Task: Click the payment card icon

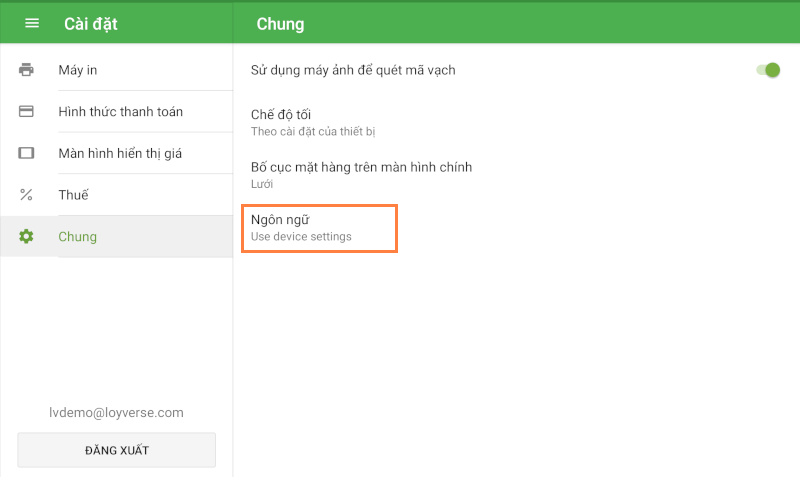Action: click(x=26, y=111)
